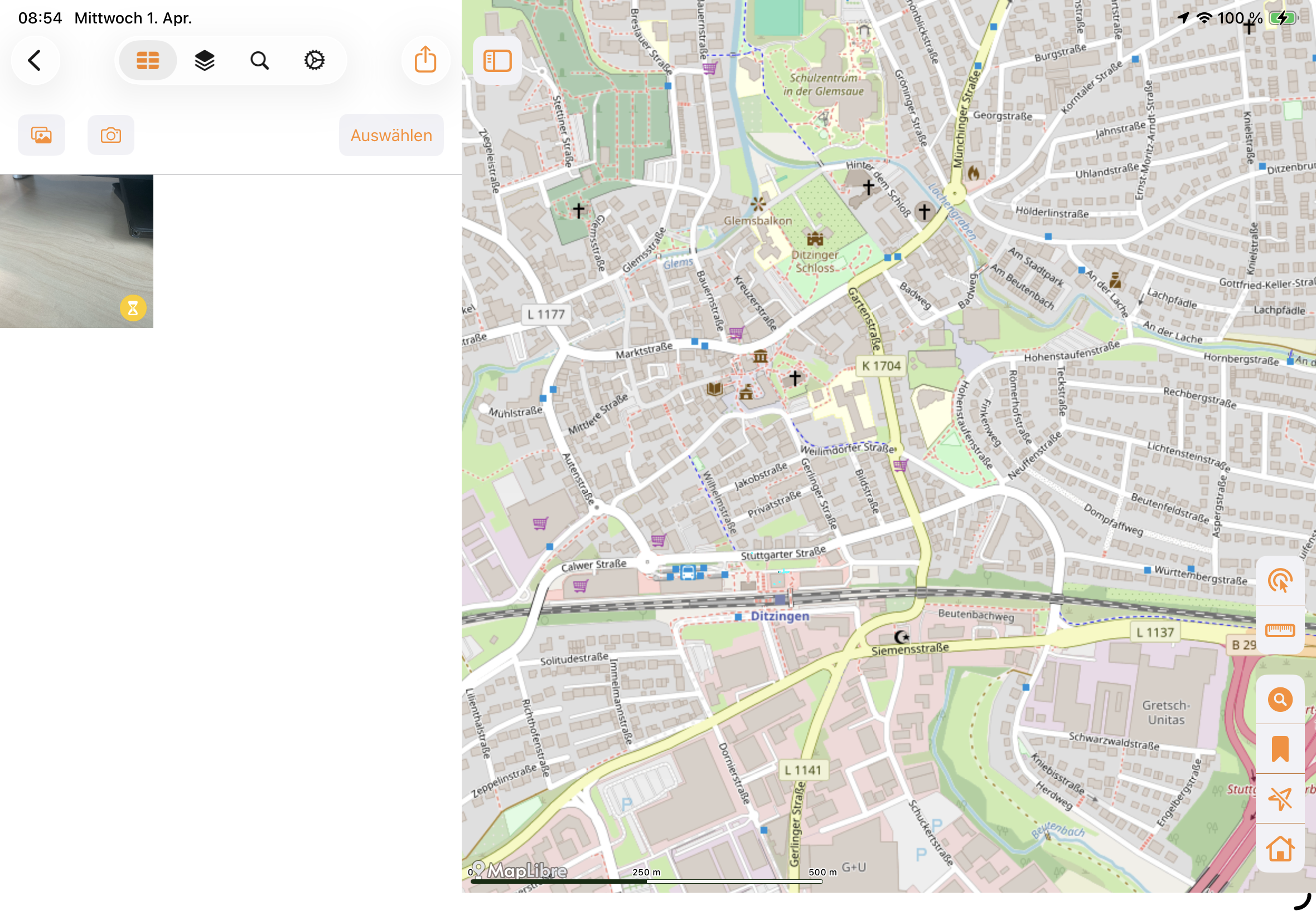Viewport: 1316px width, 915px height.
Task: Open saved bookmarks on the map panel
Action: tap(1280, 749)
